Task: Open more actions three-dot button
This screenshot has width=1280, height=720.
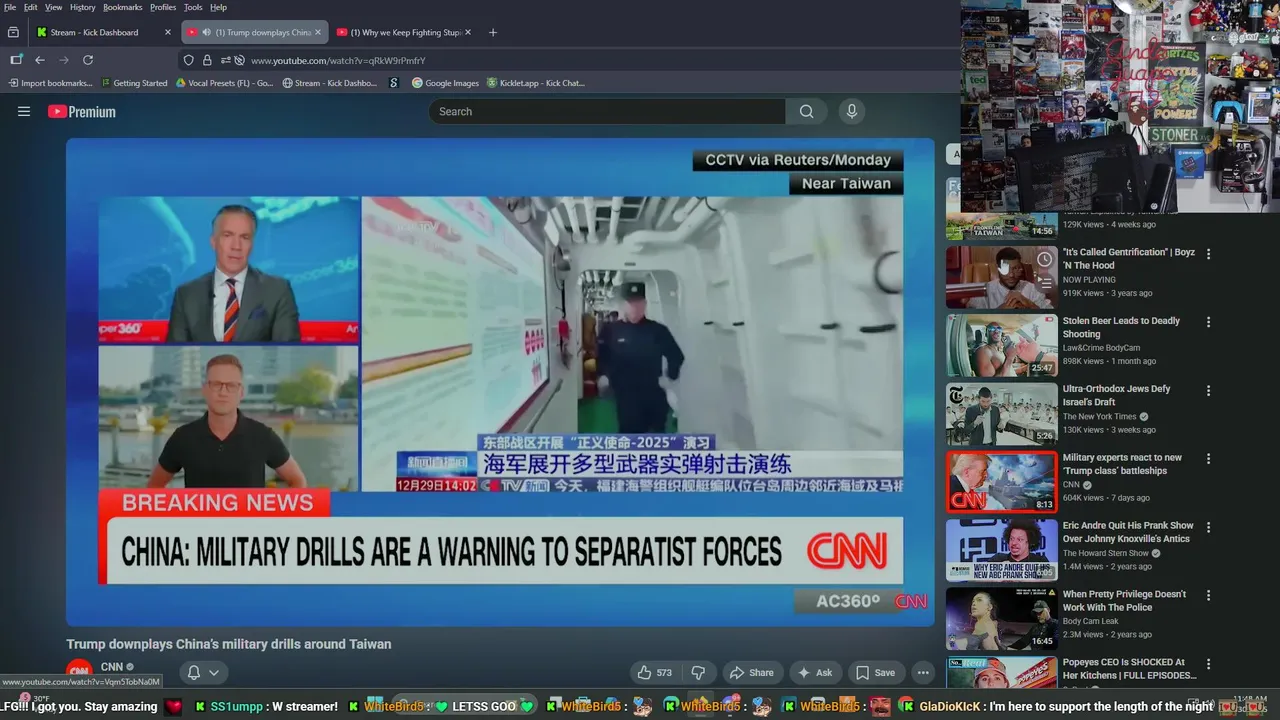Action: pos(923,673)
